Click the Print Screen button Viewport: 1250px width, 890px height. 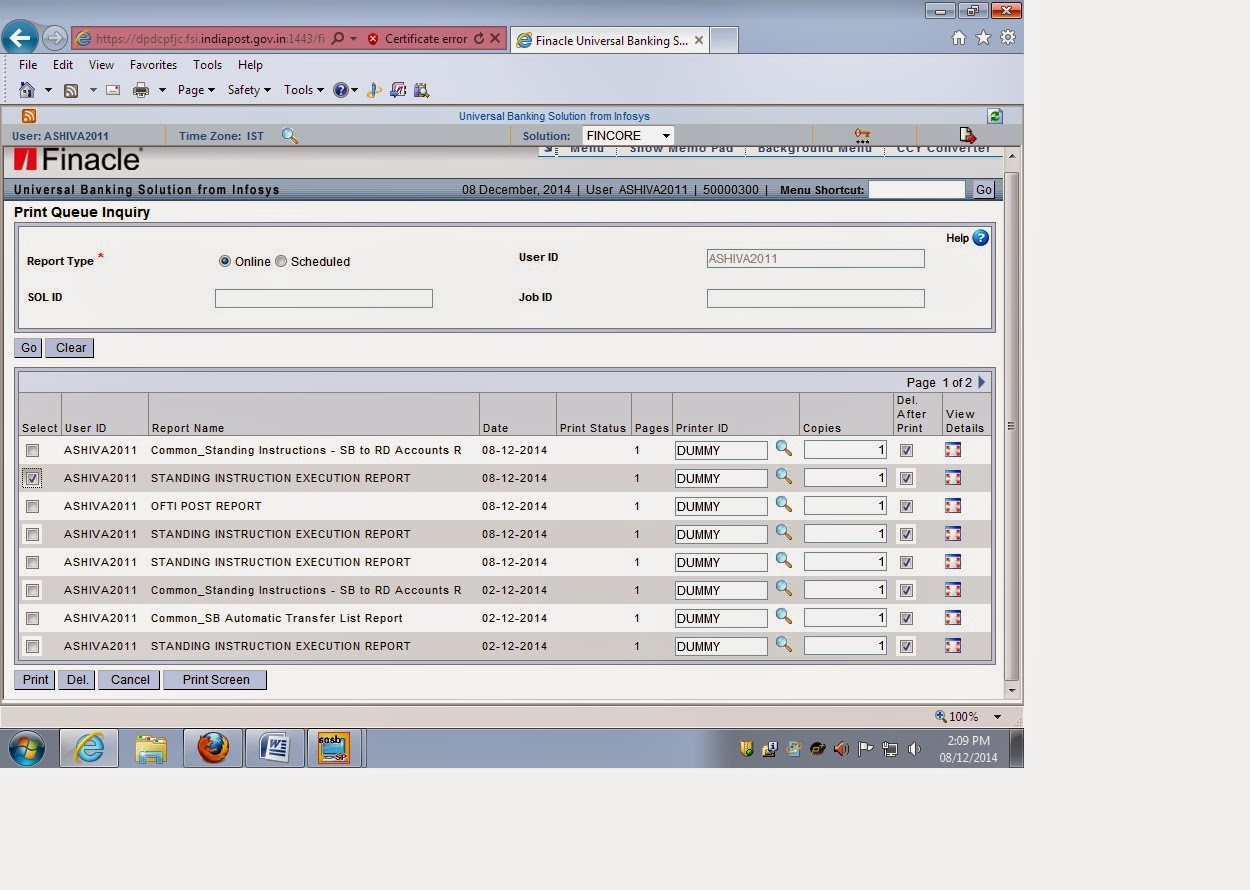214,679
